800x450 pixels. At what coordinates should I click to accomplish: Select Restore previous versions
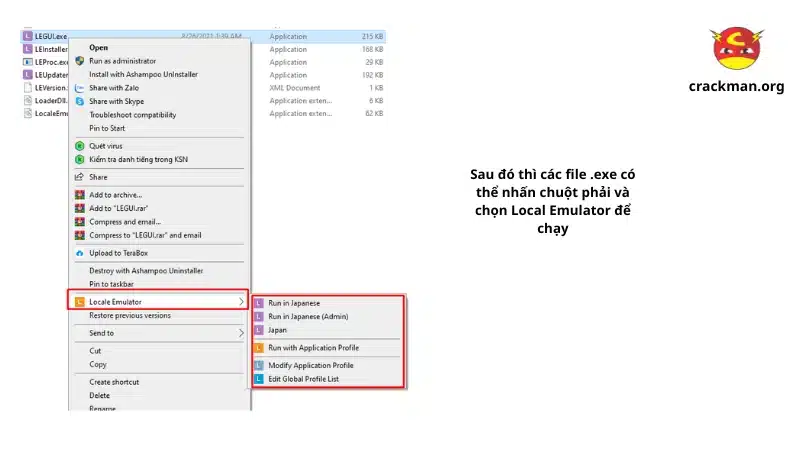click(x=130, y=316)
